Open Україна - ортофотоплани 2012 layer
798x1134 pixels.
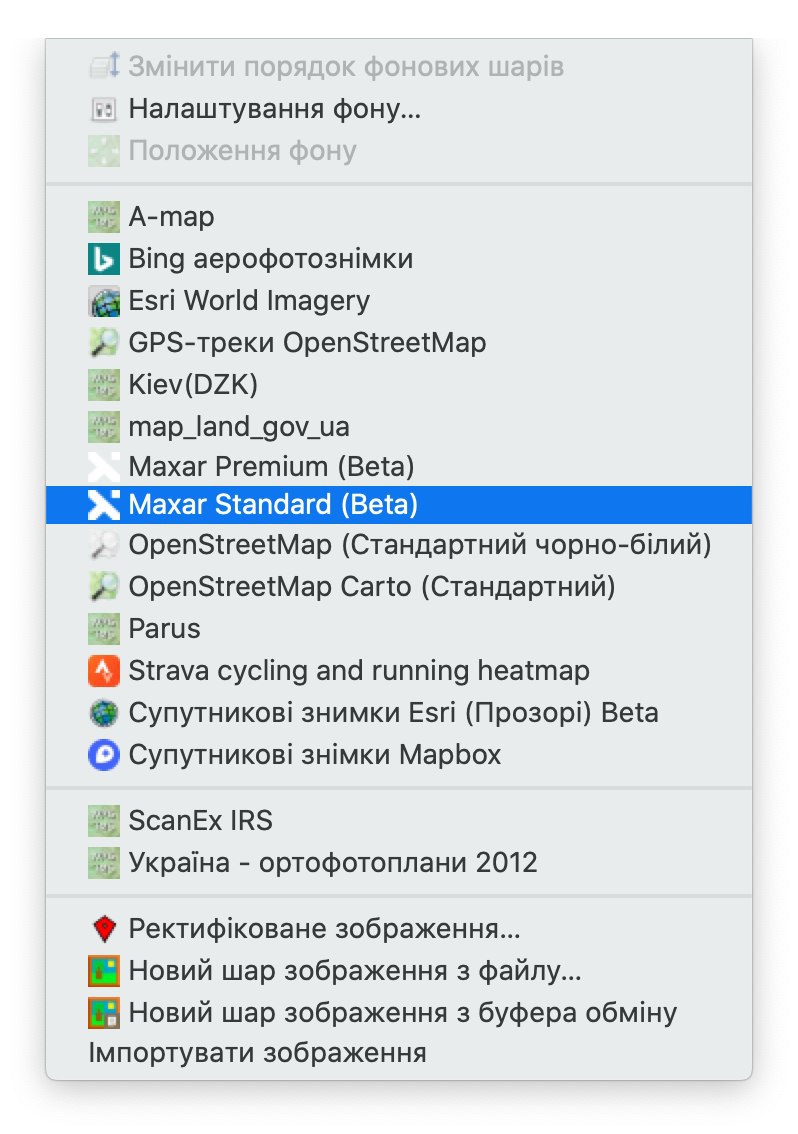point(399,863)
